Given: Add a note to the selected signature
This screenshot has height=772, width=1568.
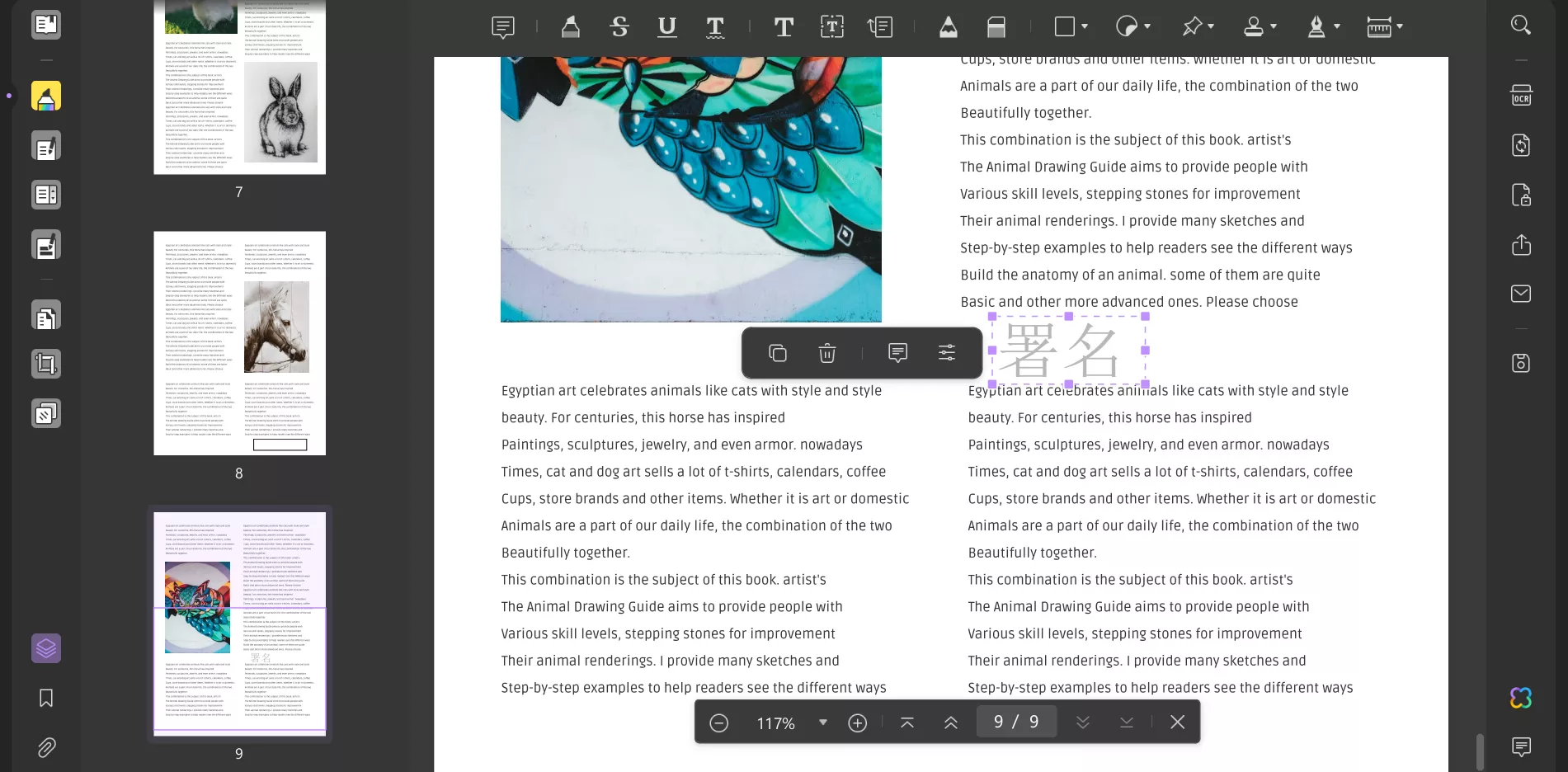Looking at the screenshot, I should pos(898,353).
